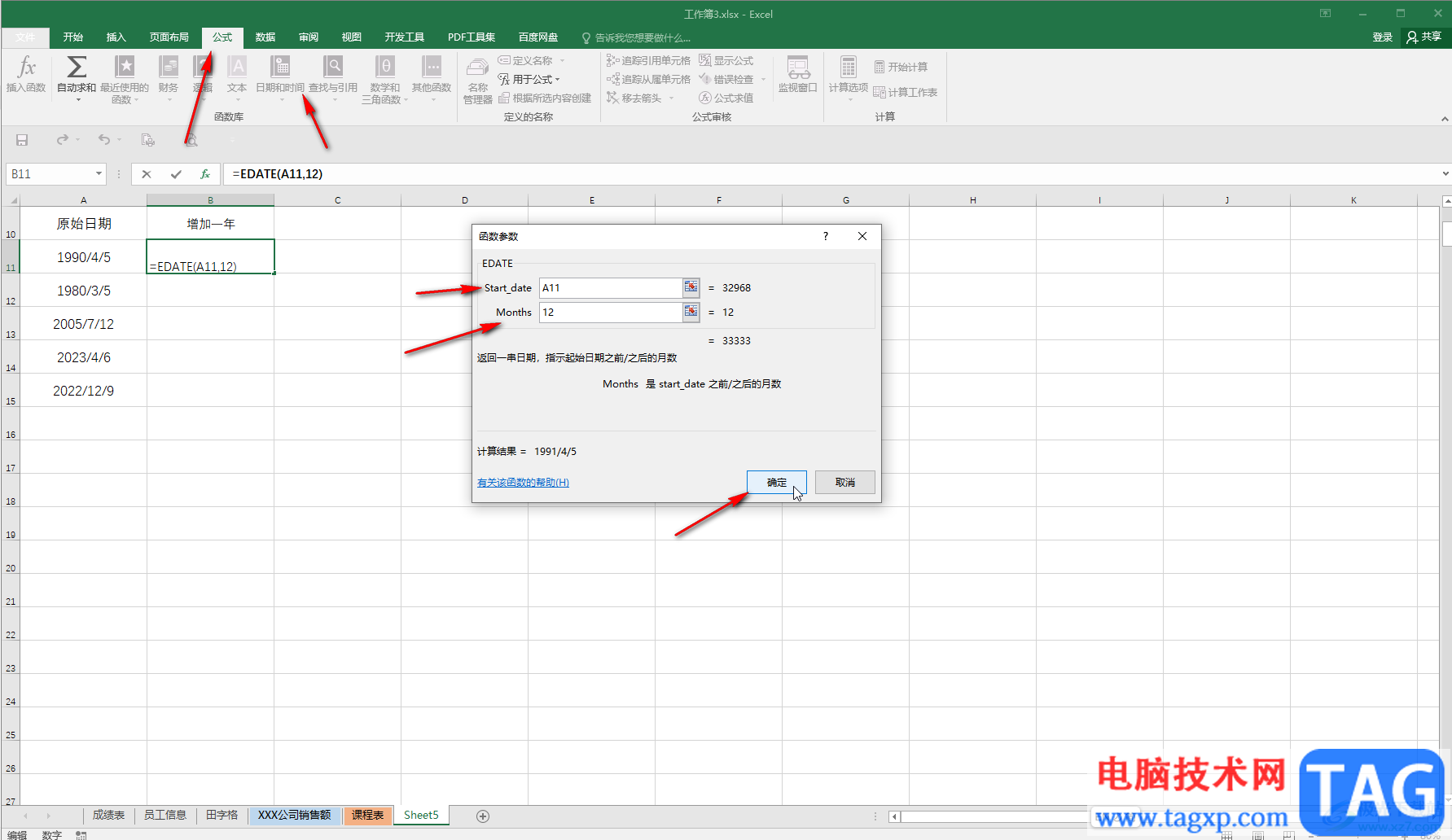Open Ribbon Display Options button

pyautogui.click(x=1326, y=14)
